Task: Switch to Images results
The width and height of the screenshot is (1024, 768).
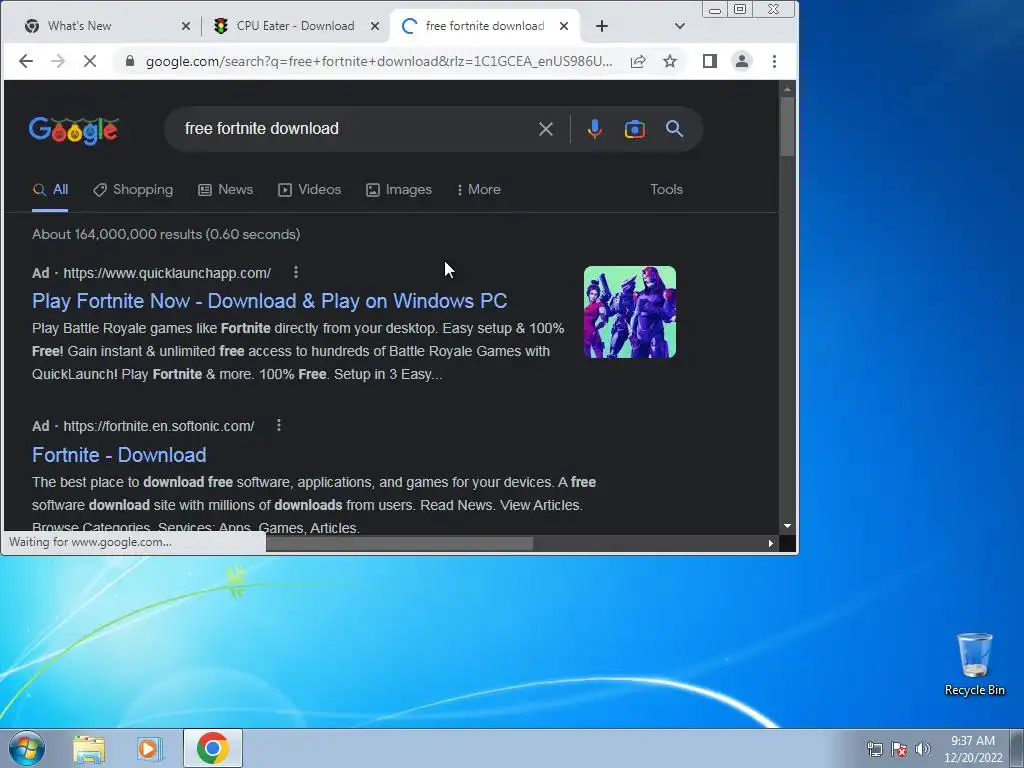Action: 399,189
